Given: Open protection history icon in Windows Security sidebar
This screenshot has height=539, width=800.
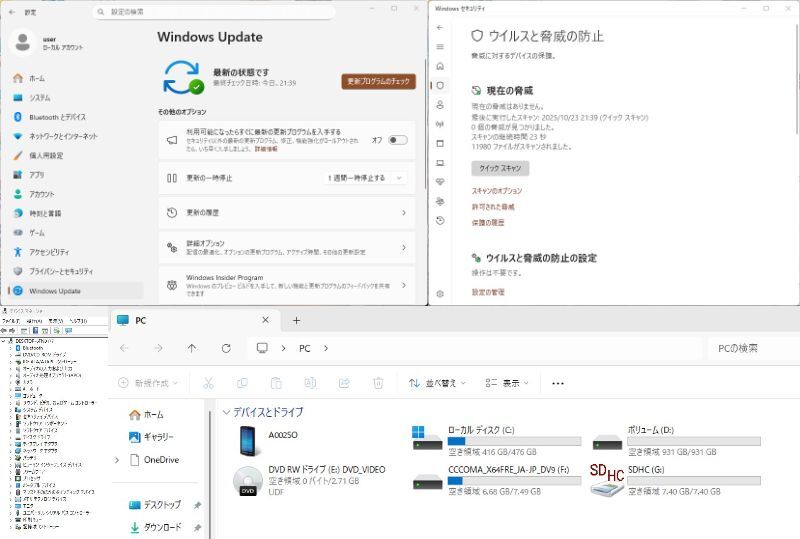Looking at the screenshot, I should [x=440, y=220].
